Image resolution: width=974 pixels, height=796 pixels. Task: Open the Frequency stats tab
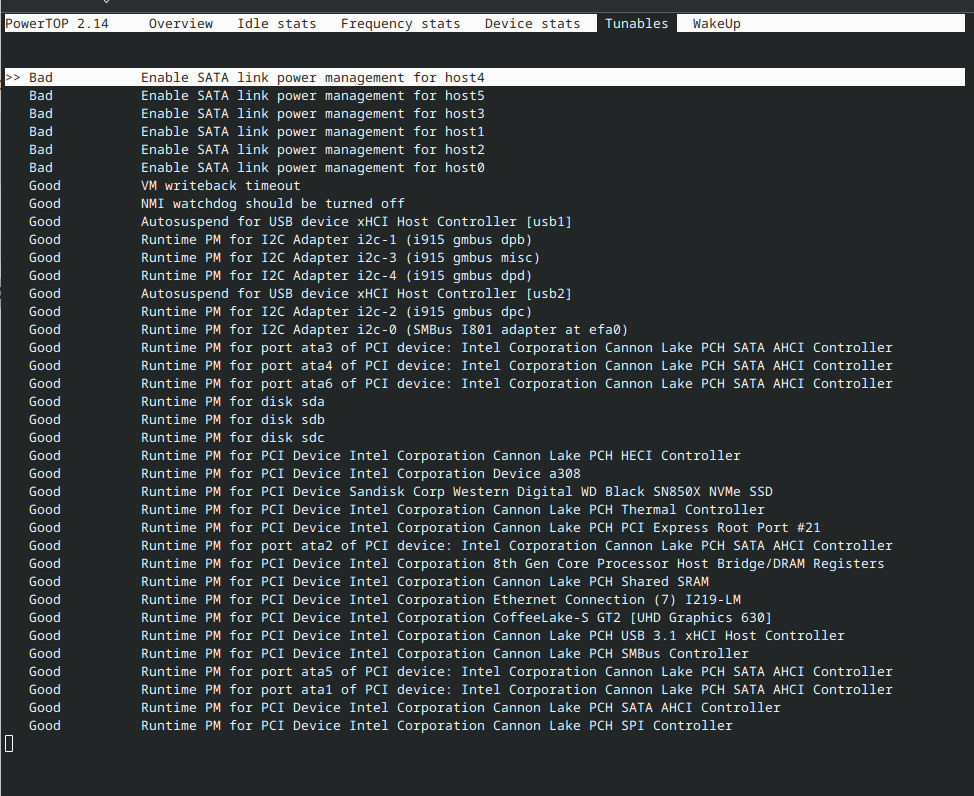click(400, 24)
